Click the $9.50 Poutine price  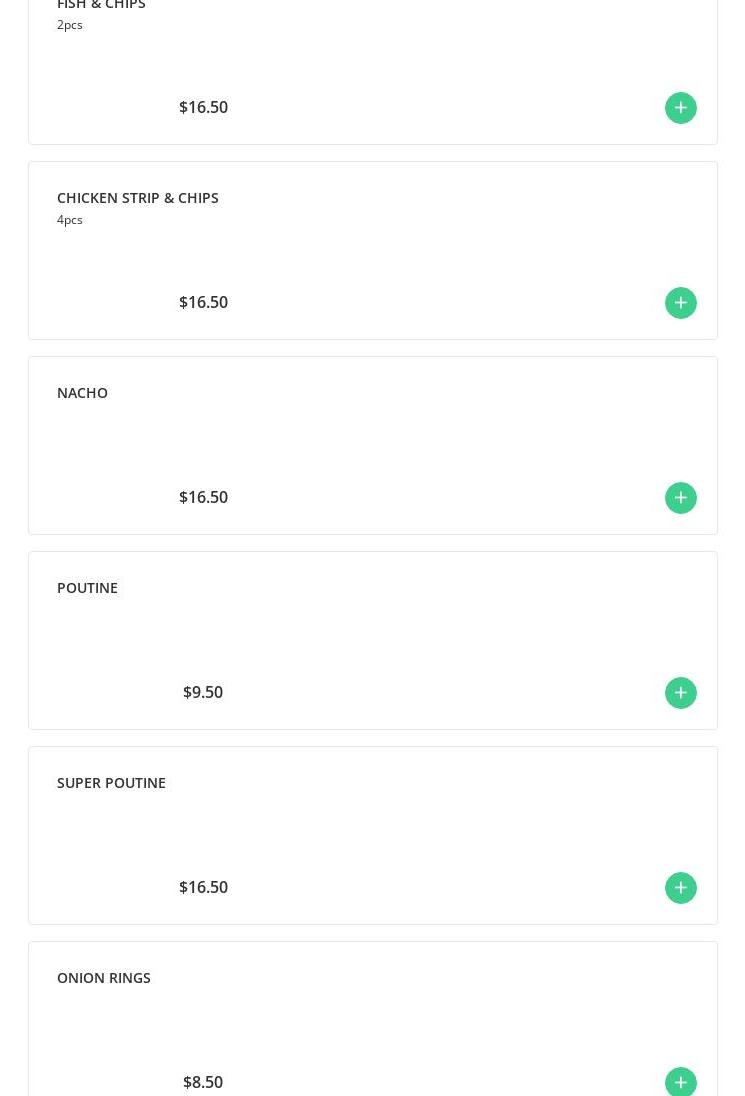pos(203,692)
